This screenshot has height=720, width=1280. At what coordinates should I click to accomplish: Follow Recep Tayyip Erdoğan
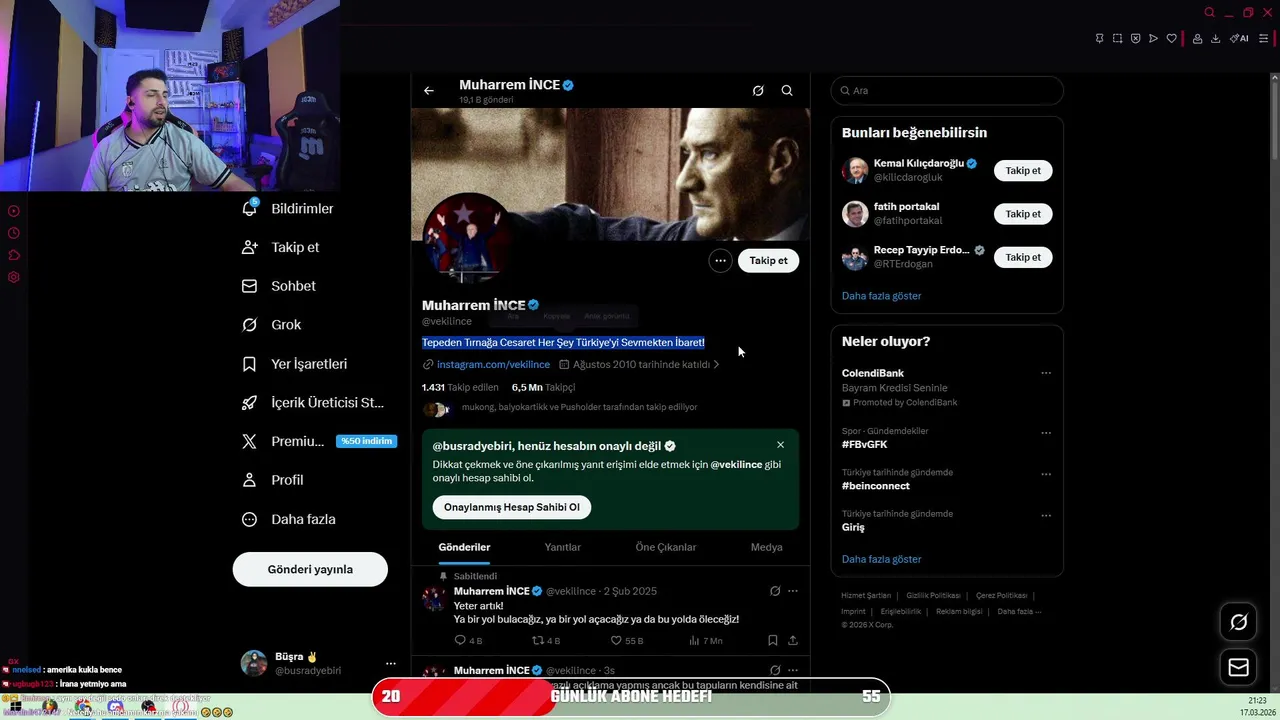tap(1023, 257)
